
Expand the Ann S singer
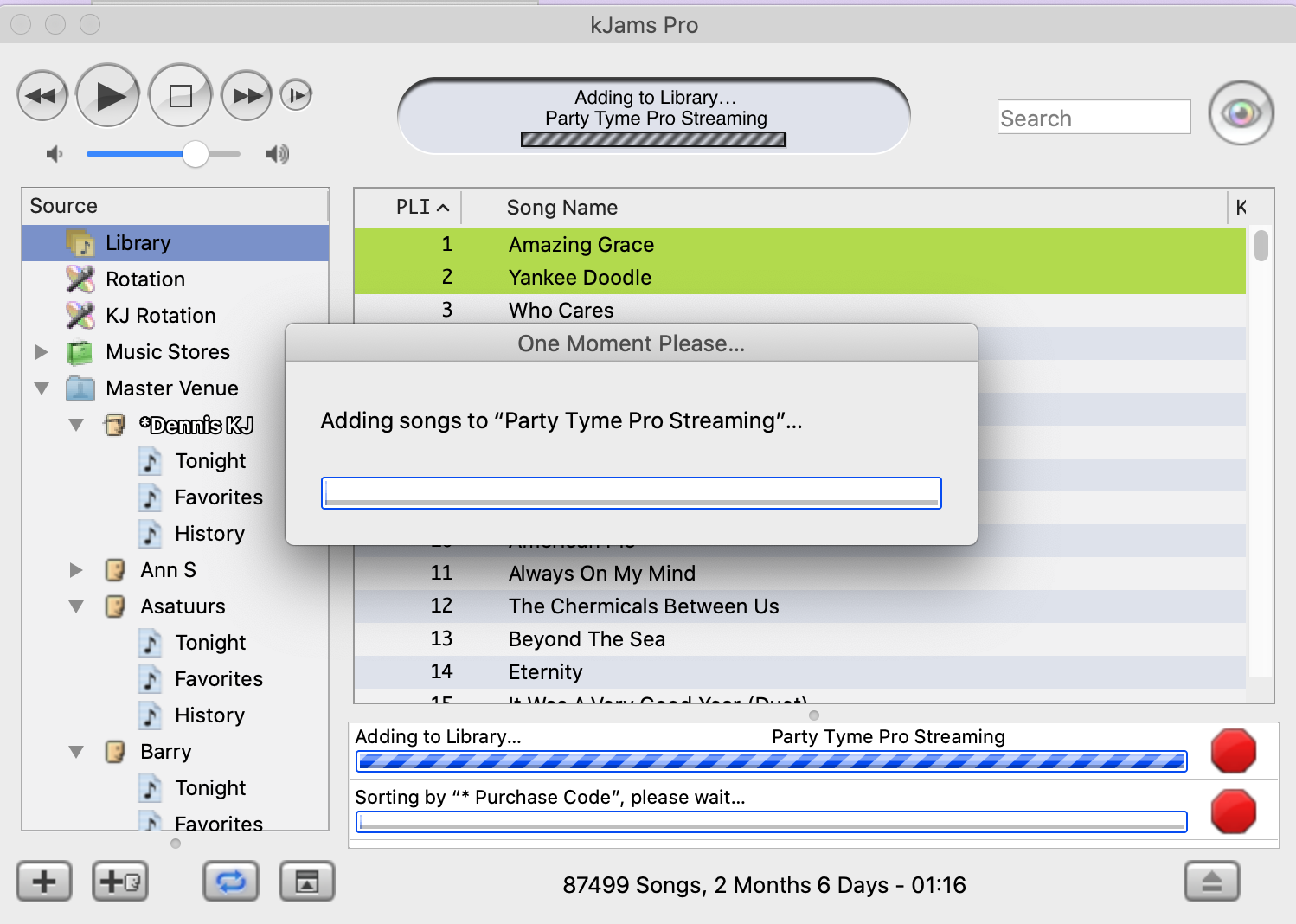pos(76,570)
